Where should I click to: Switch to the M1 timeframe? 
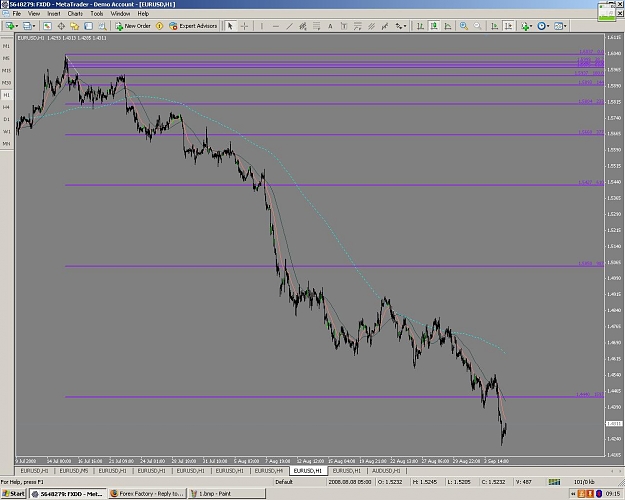coord(6,46)
